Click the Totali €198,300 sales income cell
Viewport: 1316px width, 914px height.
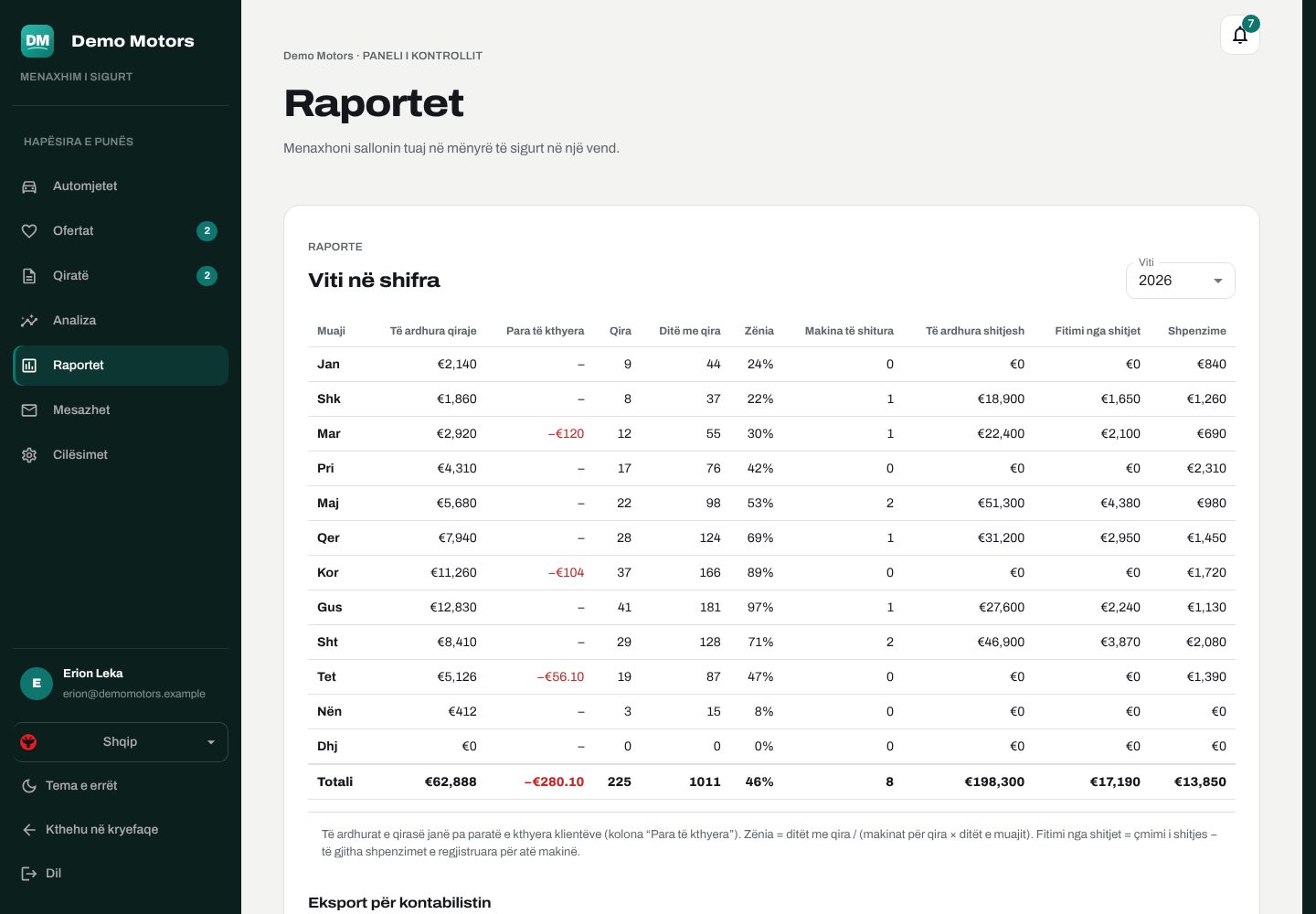pos(994,782)
